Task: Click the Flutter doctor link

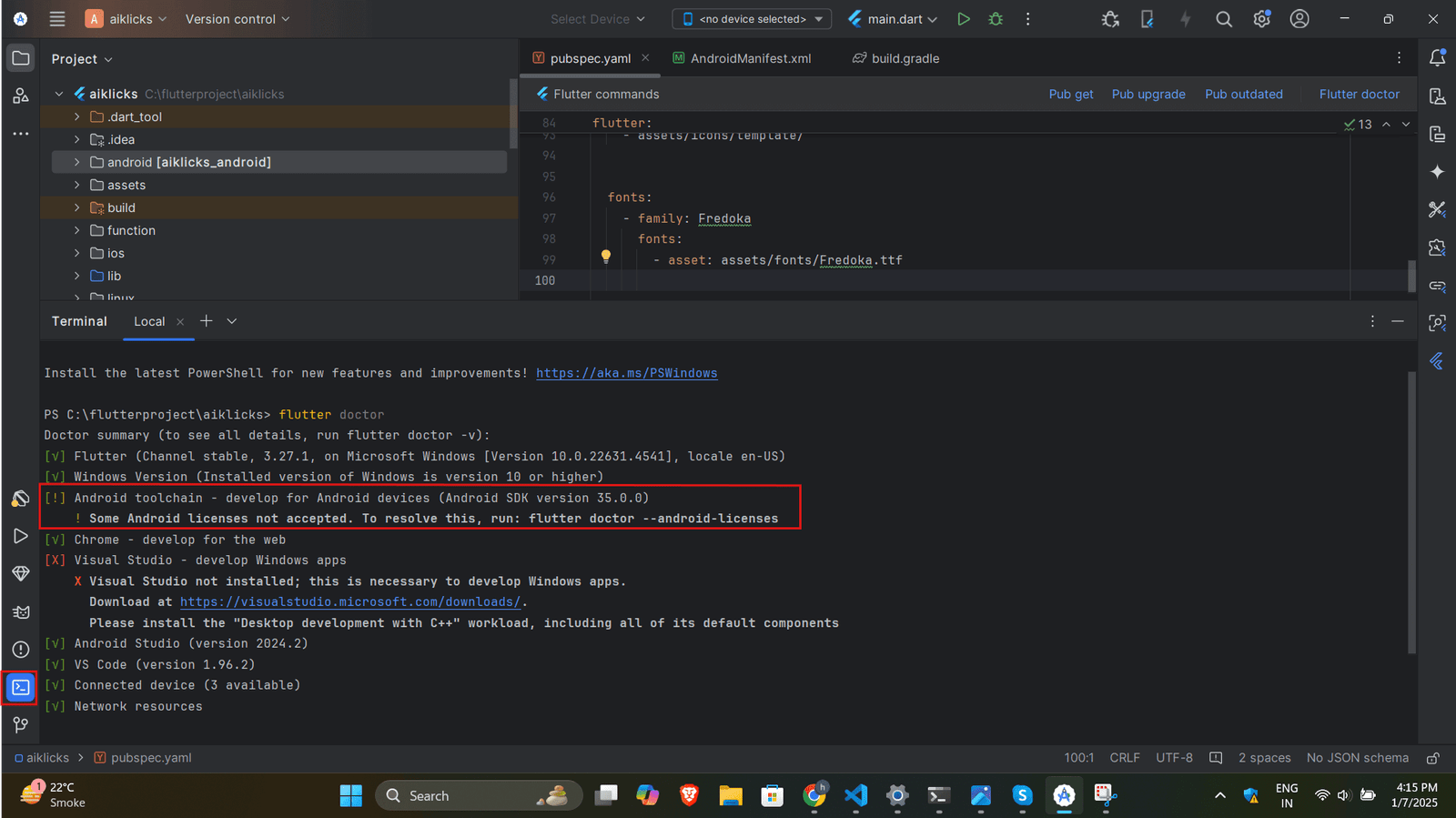Action: [x=1359, y=94]
